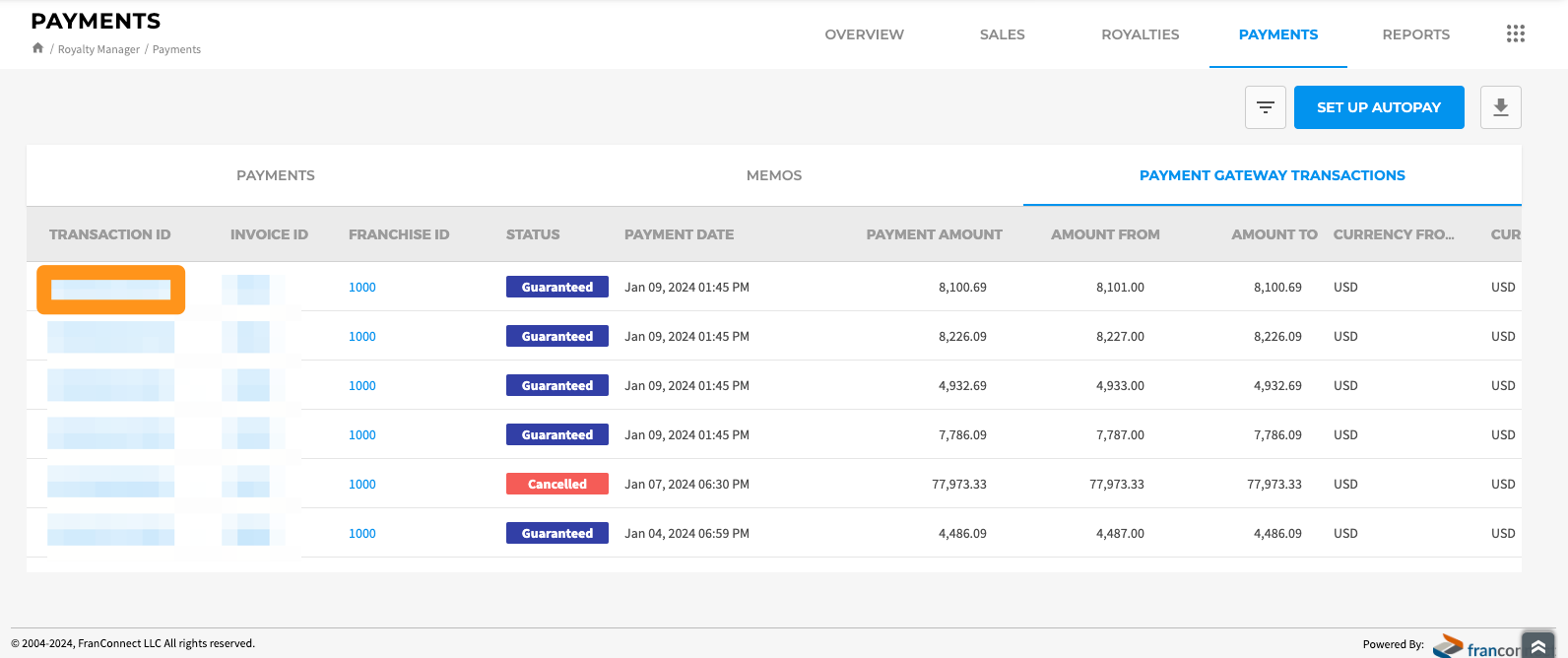Select Payment Gateway Transactions tab
Viewport: 1568px width, 658px height.
[1273, 175]
